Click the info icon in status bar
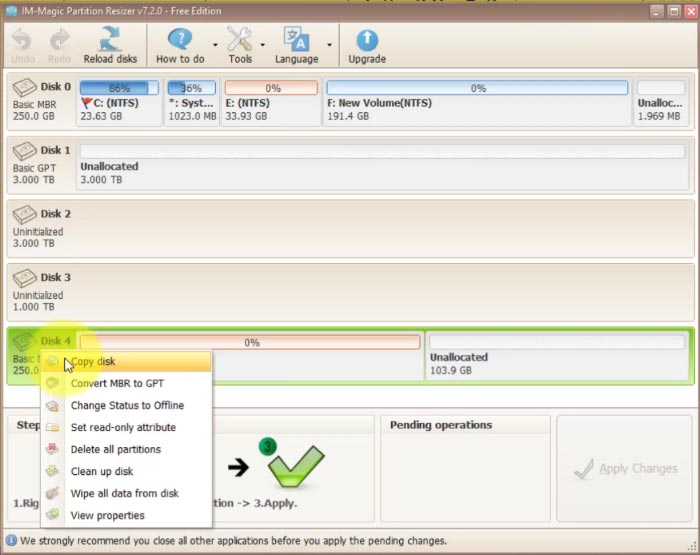The width and height of the screenshot is (700, 555). (11, 541)
